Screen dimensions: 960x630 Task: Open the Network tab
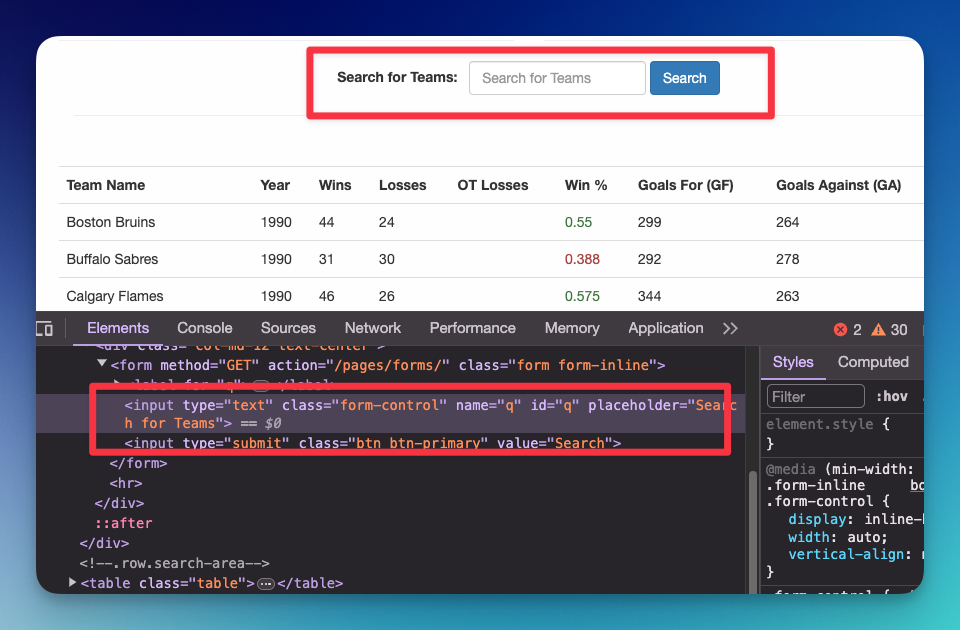click(373, 328)
